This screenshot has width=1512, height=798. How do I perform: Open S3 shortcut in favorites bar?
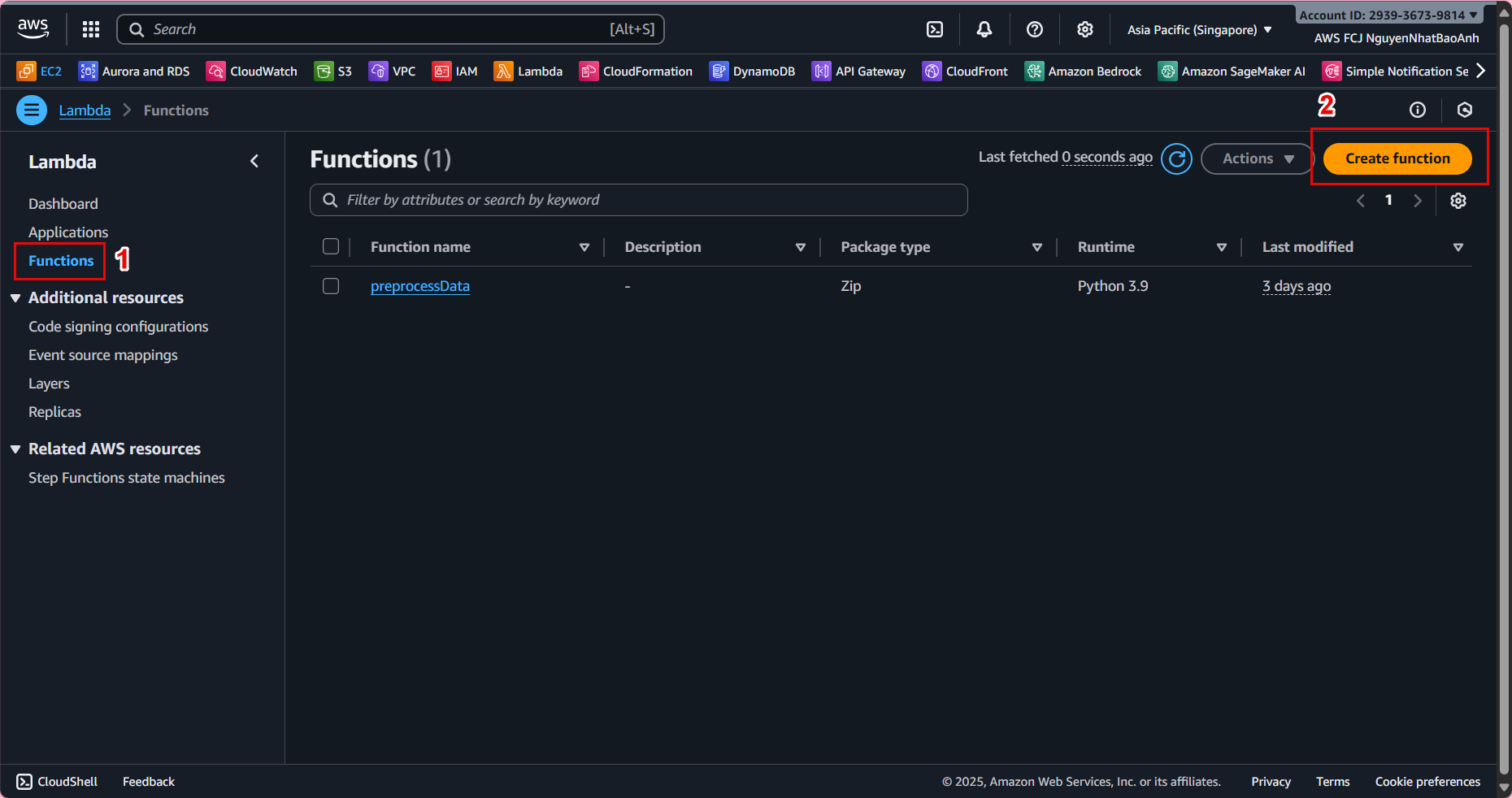pyautogui.click(x=333, y=72)
